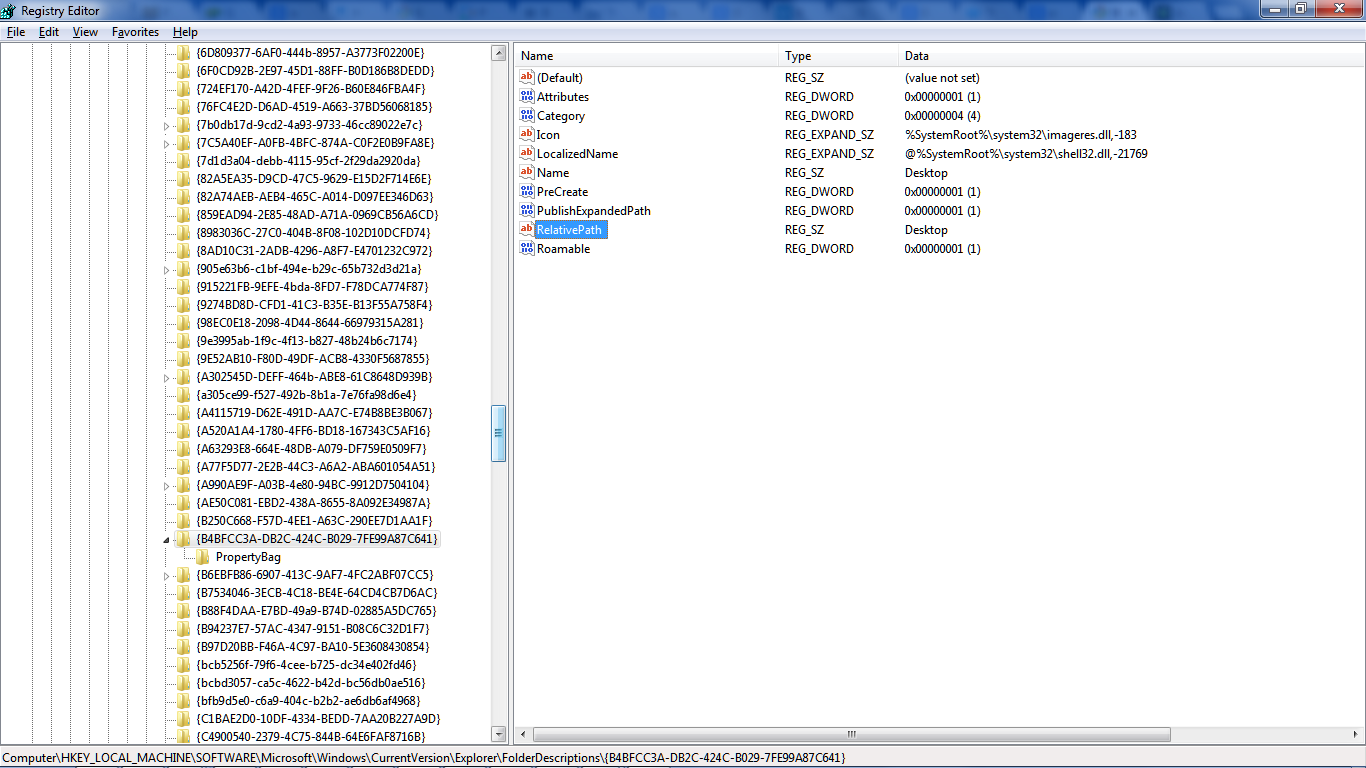Expand the {A302545D-DEFF-464b-ABE8-61C8648D939B} key
Viewport: 1366px width, 768px height.
(167, 378)
